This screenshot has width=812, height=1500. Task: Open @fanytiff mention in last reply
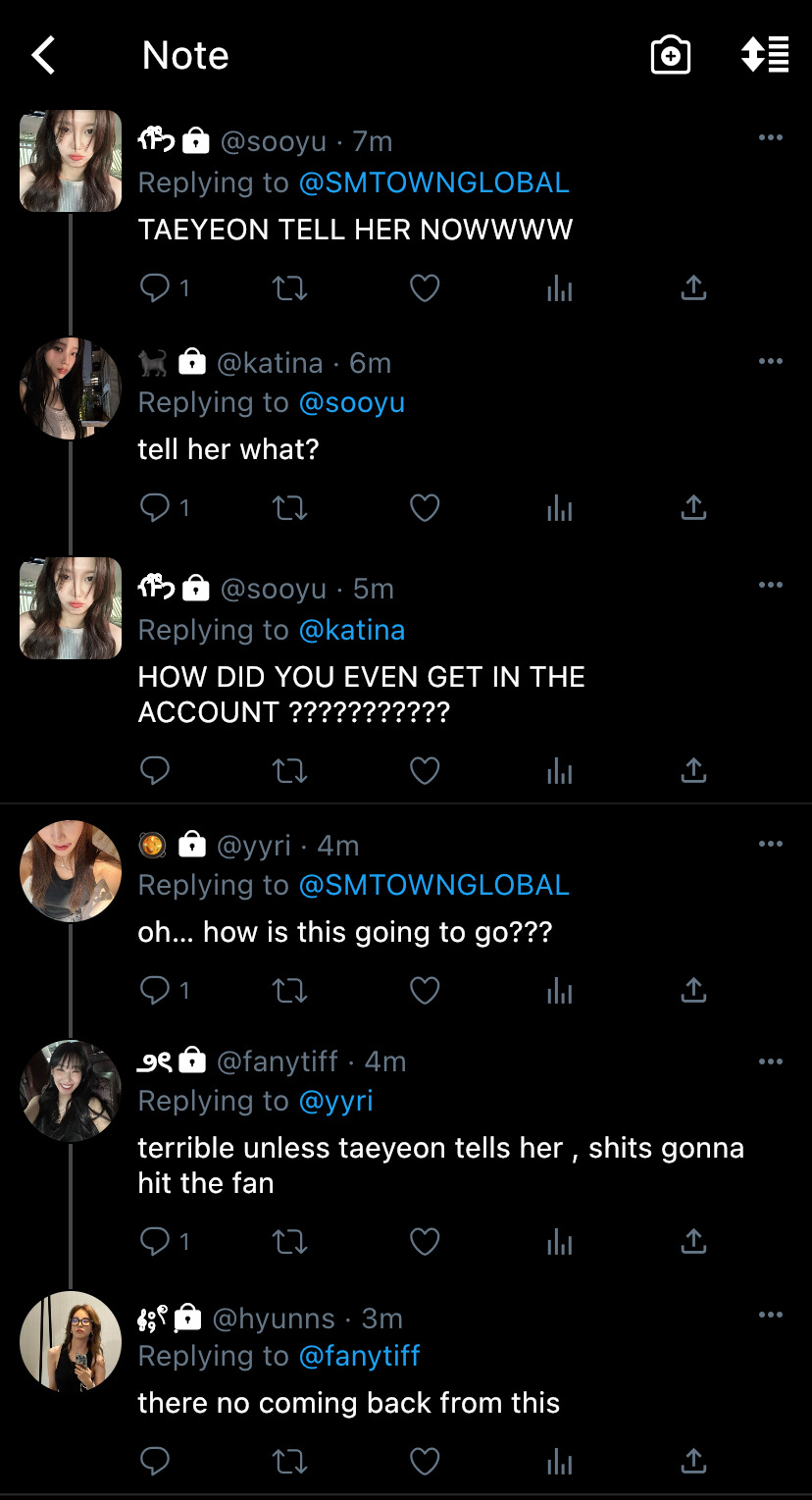tap(359, 1356)
